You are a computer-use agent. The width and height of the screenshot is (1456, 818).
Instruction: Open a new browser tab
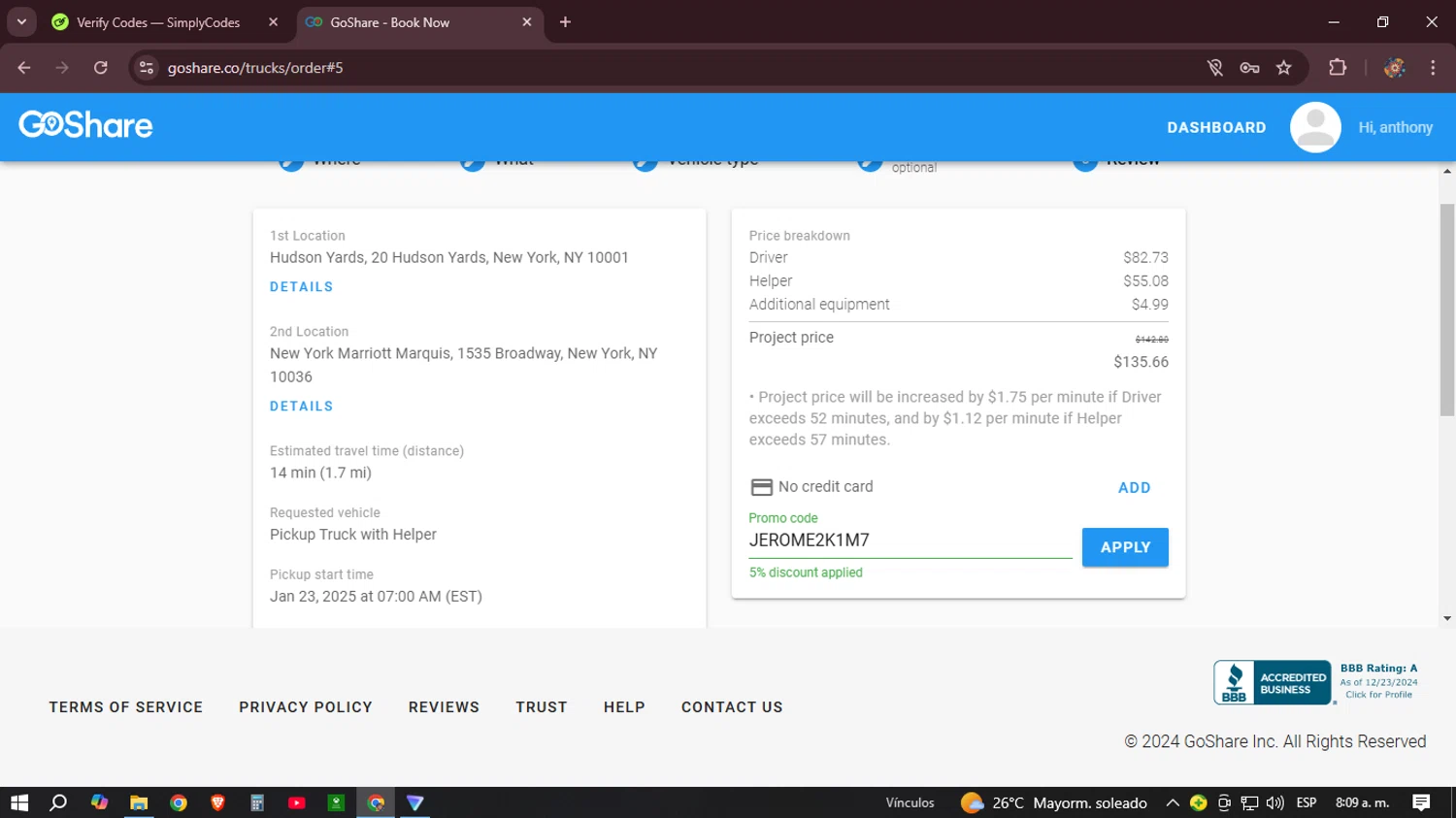565,22
